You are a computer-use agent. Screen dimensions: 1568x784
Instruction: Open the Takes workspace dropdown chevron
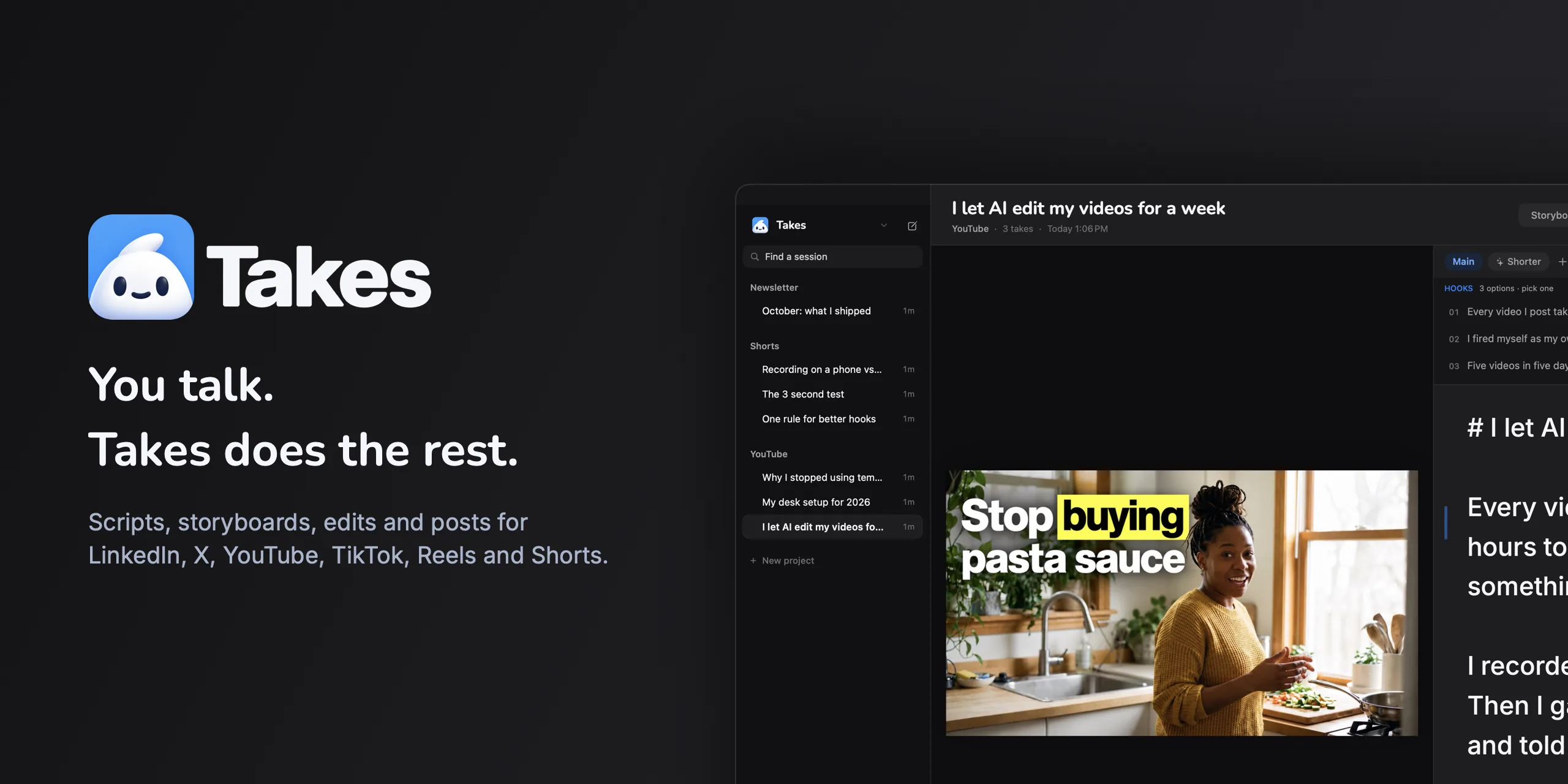[x=884, y=225]
